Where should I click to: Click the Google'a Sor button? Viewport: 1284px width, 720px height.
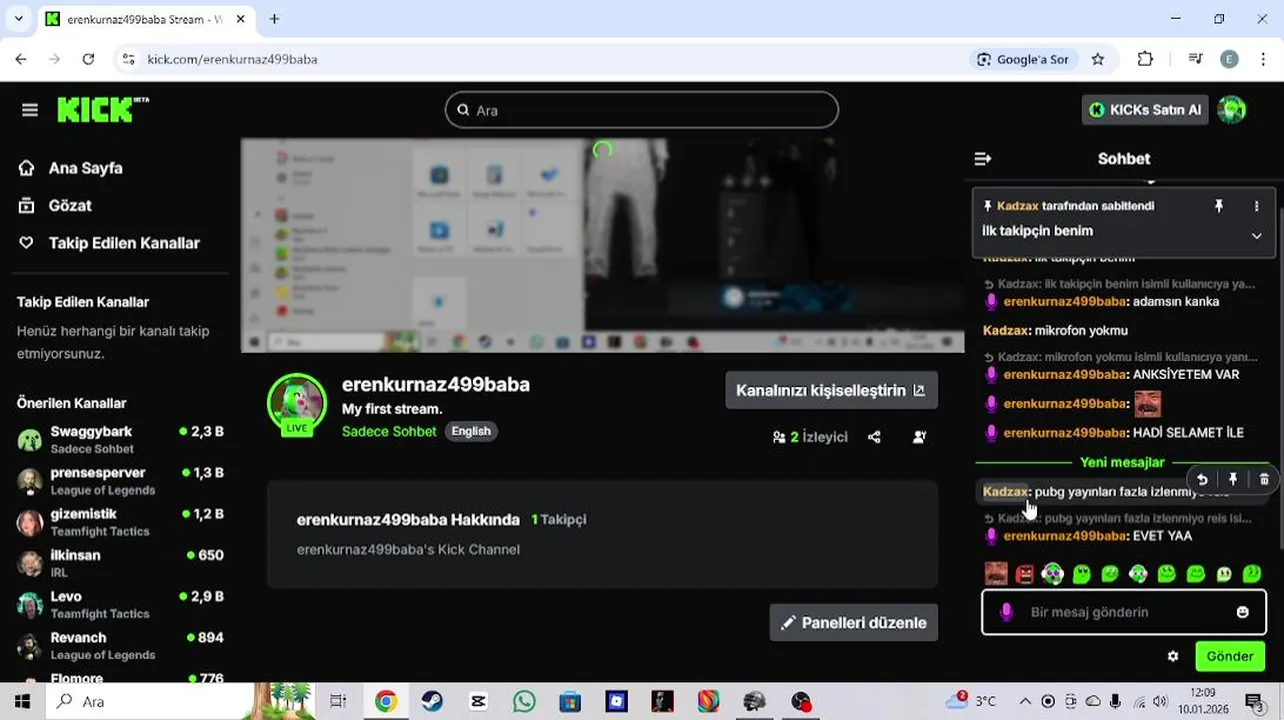(x=1023, y=59)
